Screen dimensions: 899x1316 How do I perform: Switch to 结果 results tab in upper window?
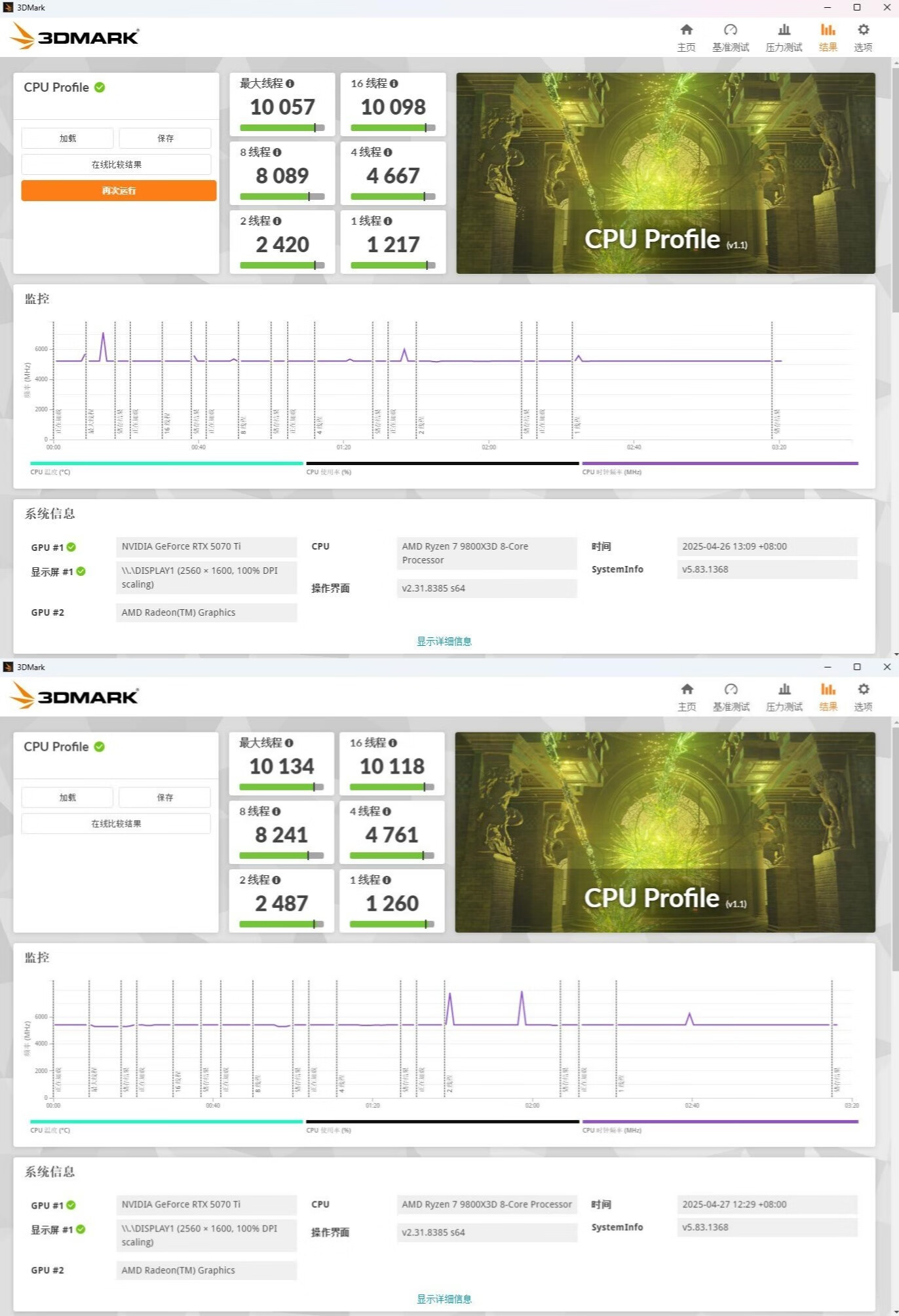(828, 37)
